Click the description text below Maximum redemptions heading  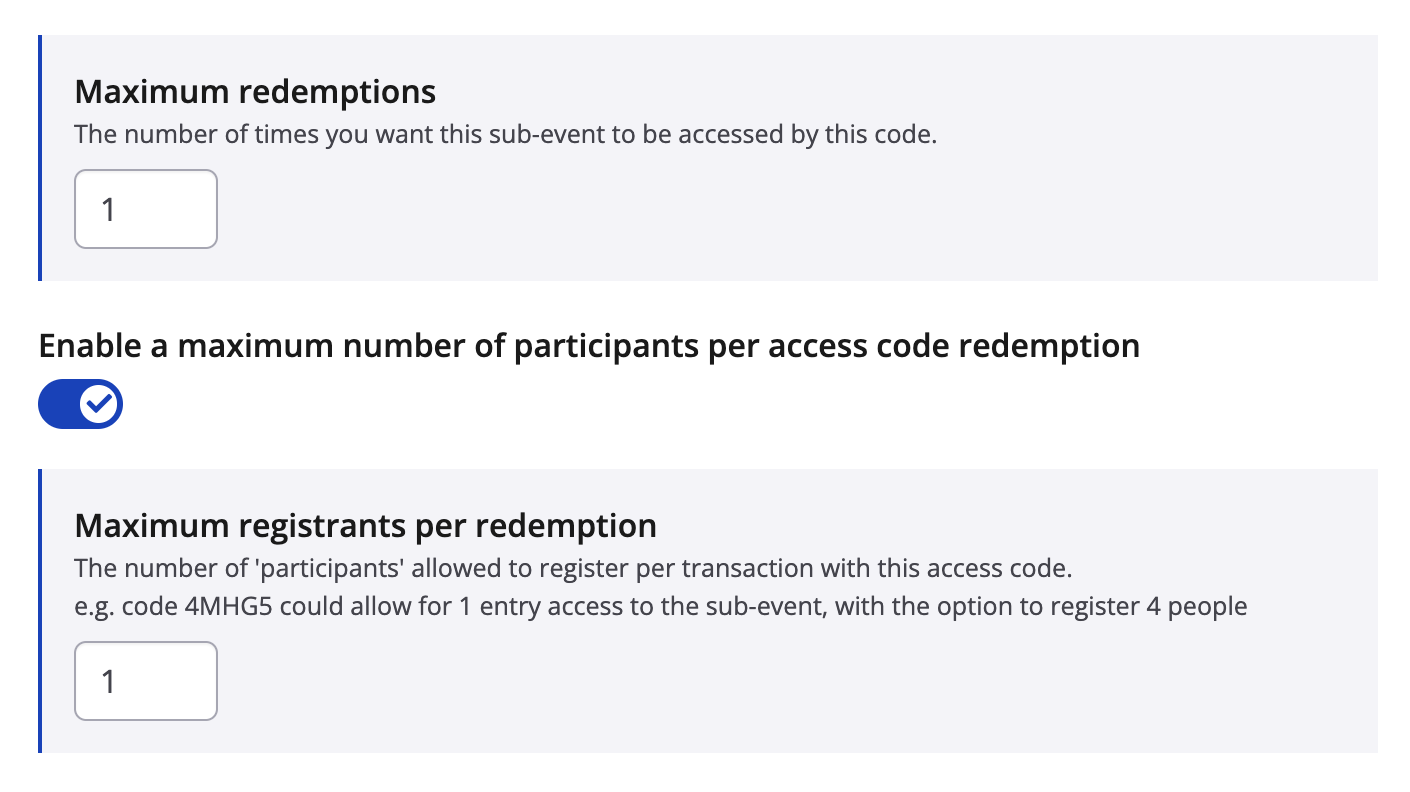point(505,134)
